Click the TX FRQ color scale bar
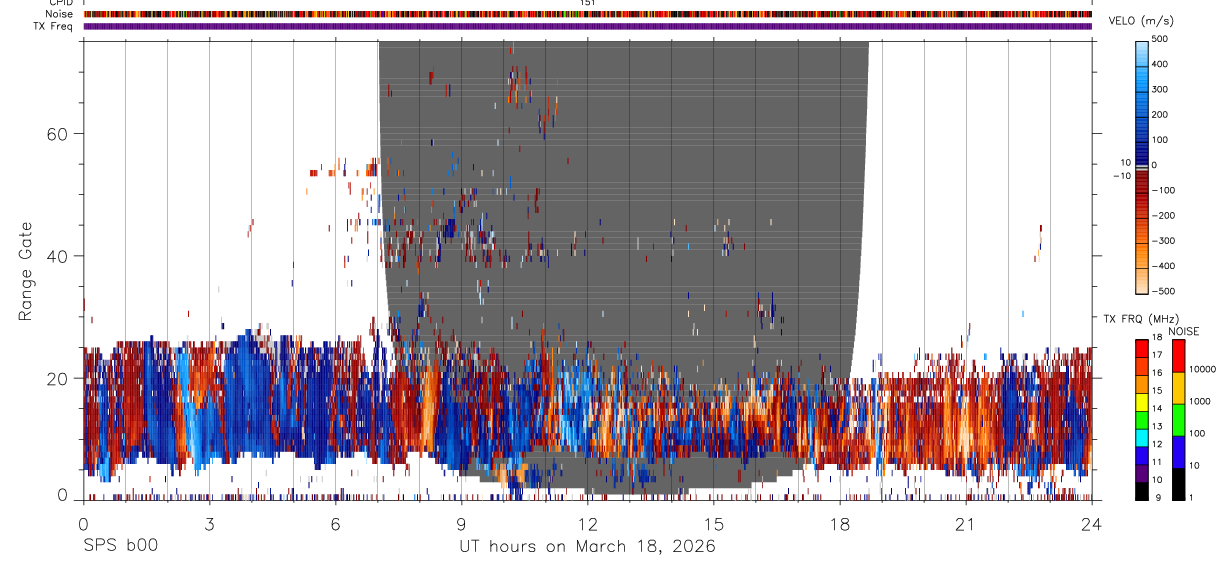1228x567 pixels. pyautogui.click(x=1141, y=419)
